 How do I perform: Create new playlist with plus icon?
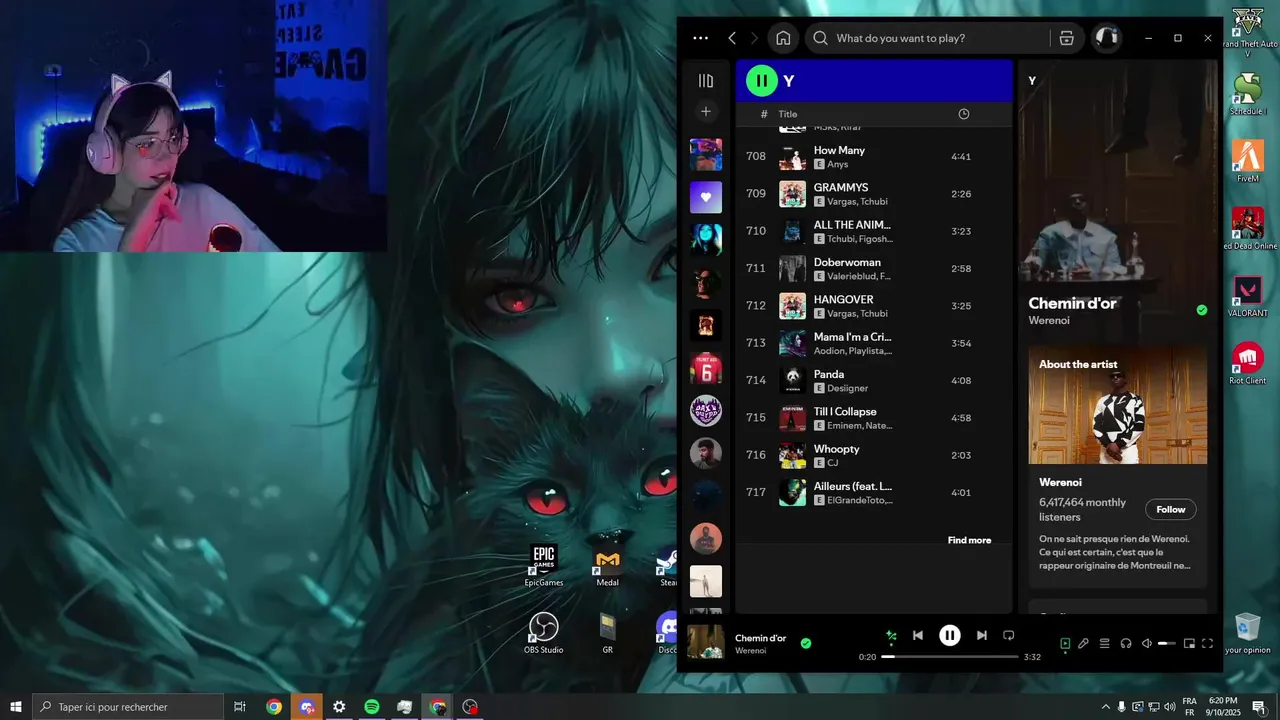[706, 112]
